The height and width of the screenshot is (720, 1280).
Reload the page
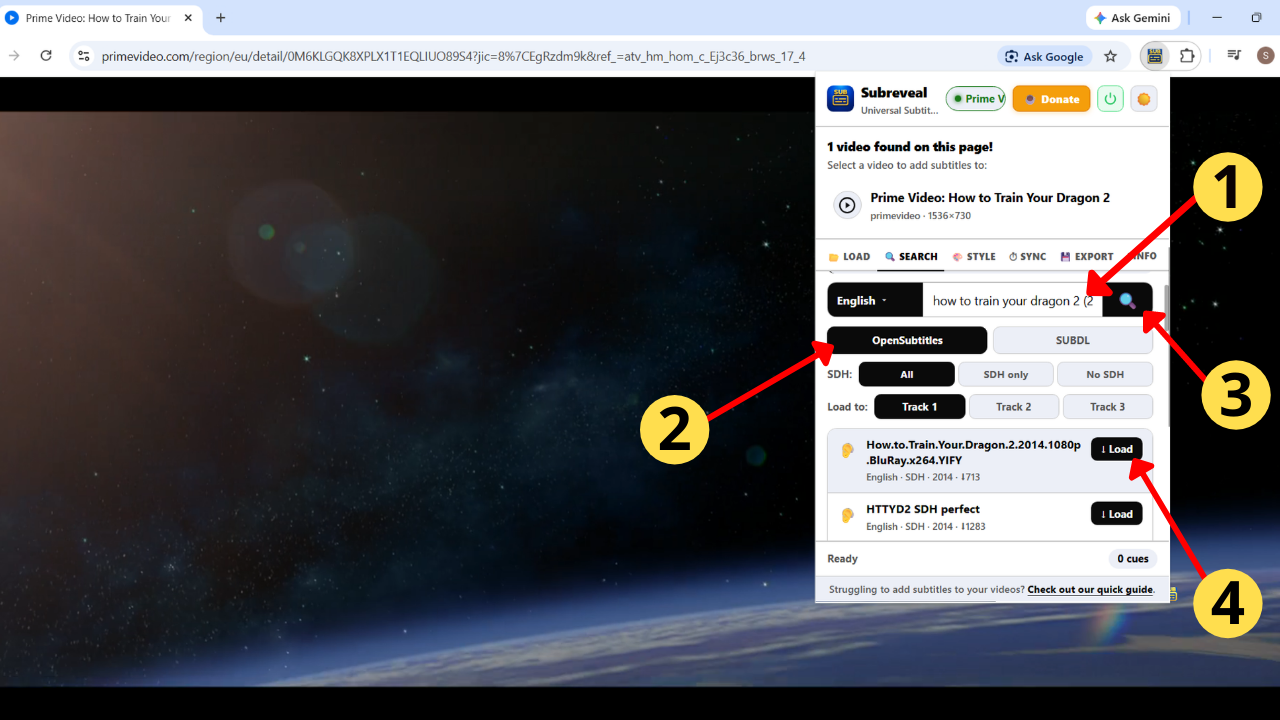(46, 56)
